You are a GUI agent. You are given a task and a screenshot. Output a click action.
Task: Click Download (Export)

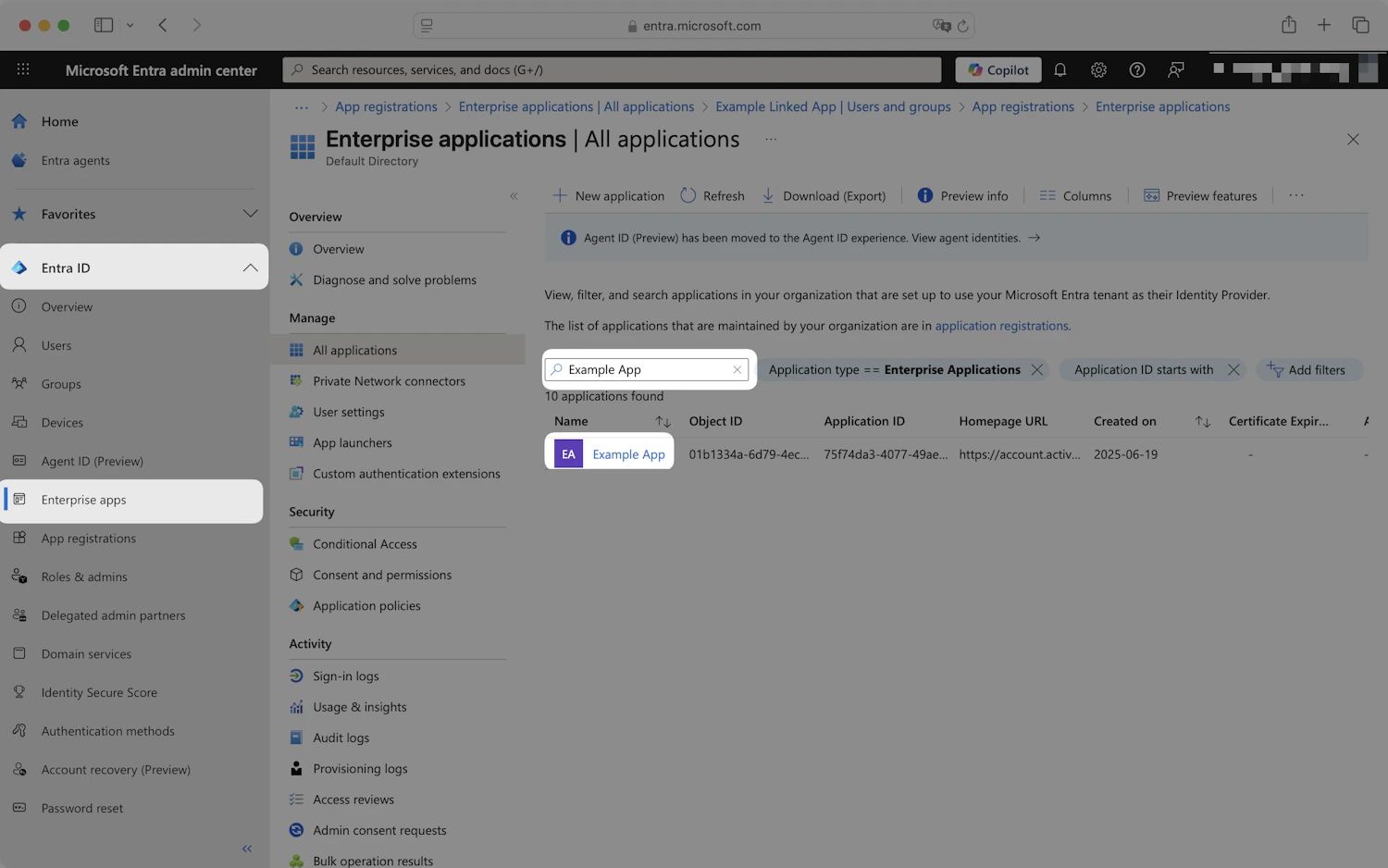point(824,196)
